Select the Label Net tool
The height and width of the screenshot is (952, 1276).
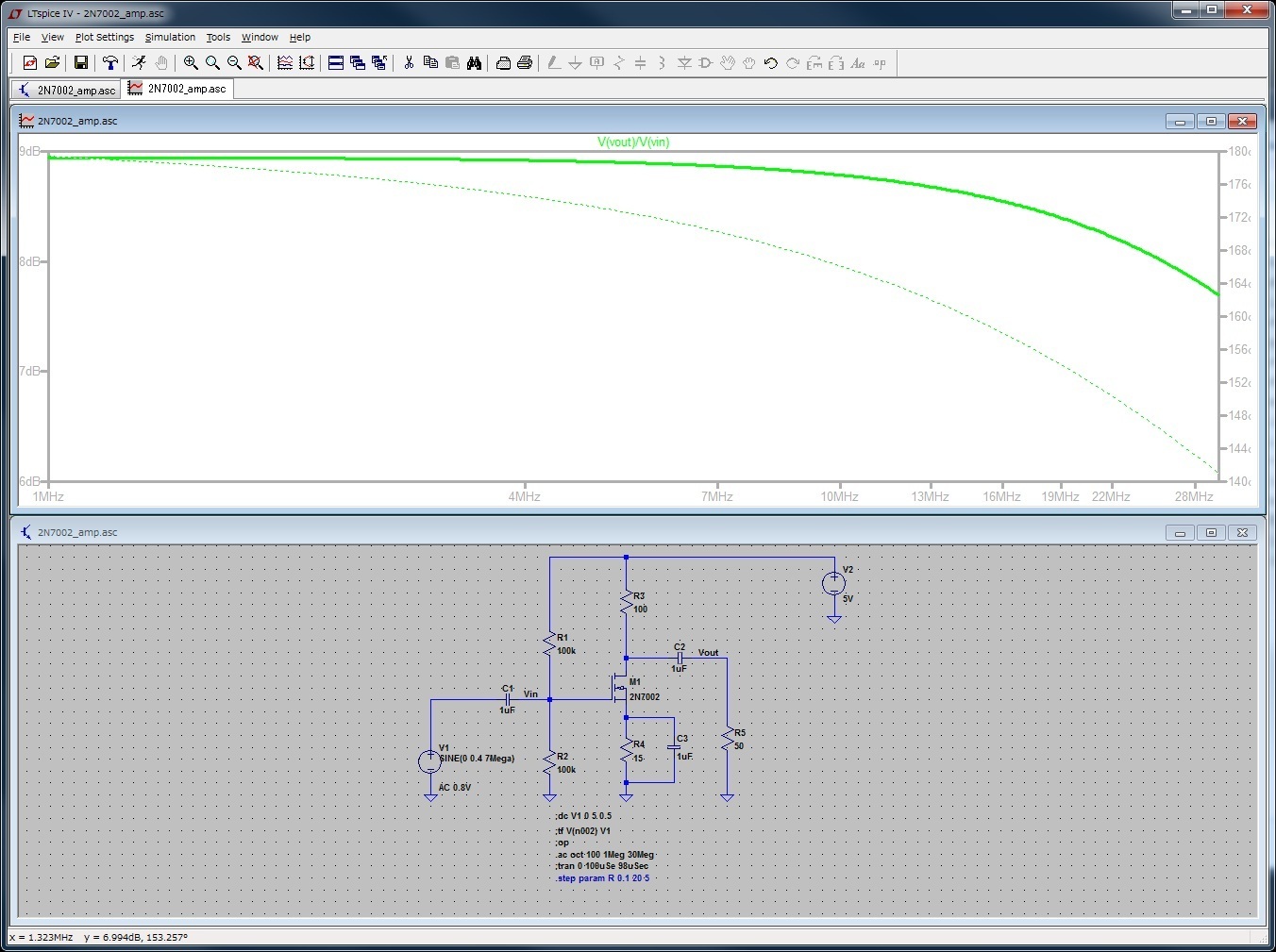coord(596,63)
